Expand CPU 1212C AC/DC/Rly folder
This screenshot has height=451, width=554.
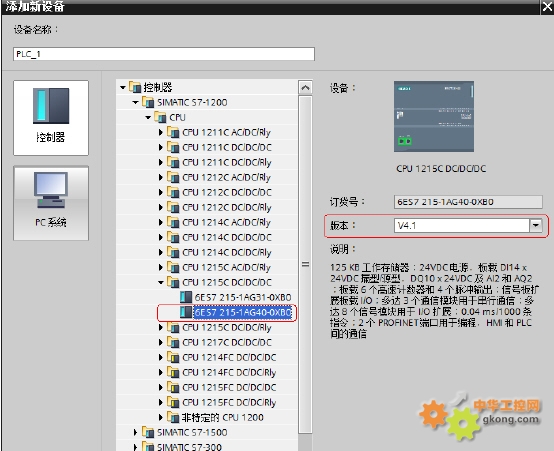(161, 177)
